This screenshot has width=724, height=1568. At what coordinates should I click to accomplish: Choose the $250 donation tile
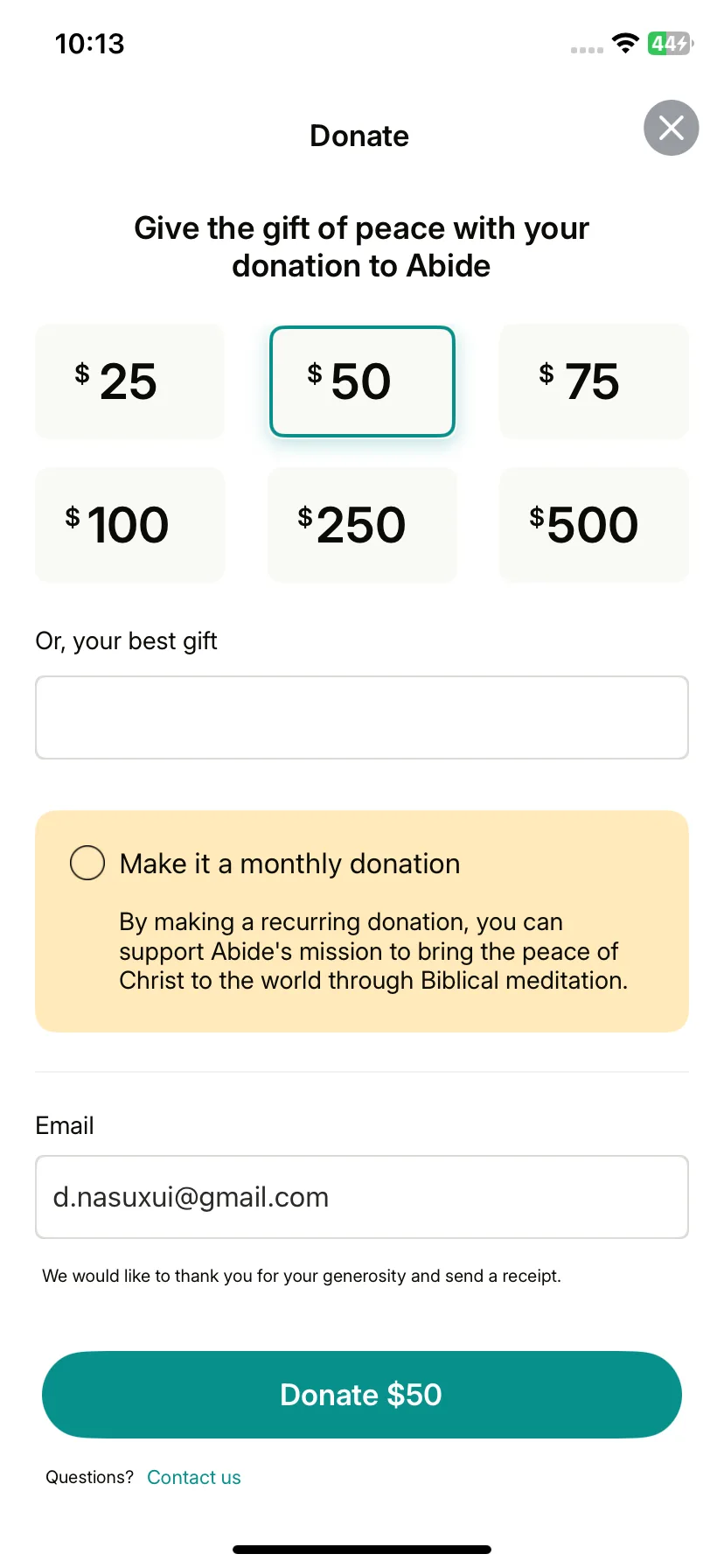tap(362, 525)
